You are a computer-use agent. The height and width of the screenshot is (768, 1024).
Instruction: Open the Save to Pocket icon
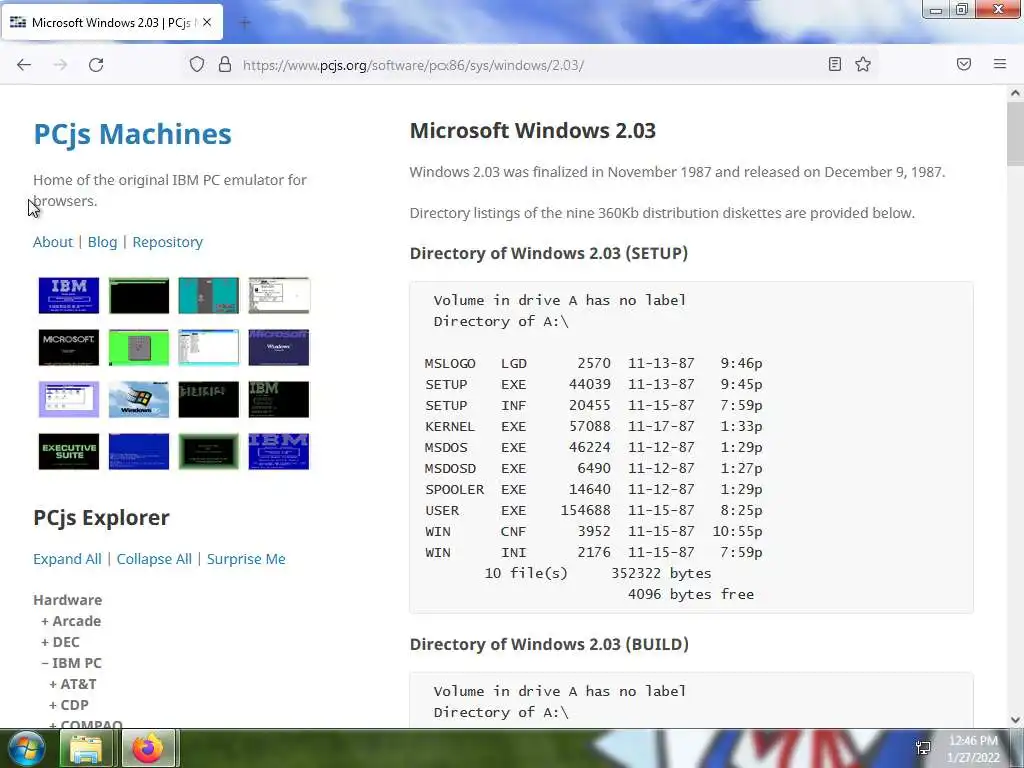point(964,64)
